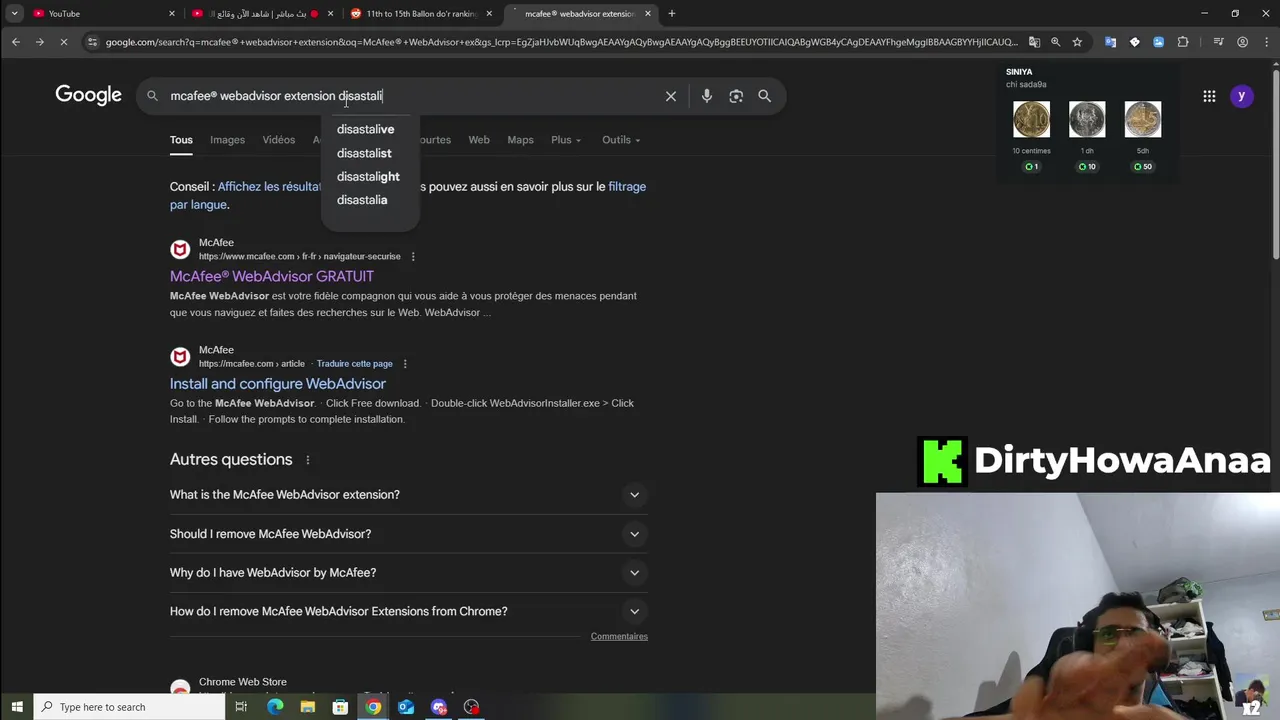Open Chrome's three-dot menu
Screen dimensions: 1280x720
pos(1265,42)
